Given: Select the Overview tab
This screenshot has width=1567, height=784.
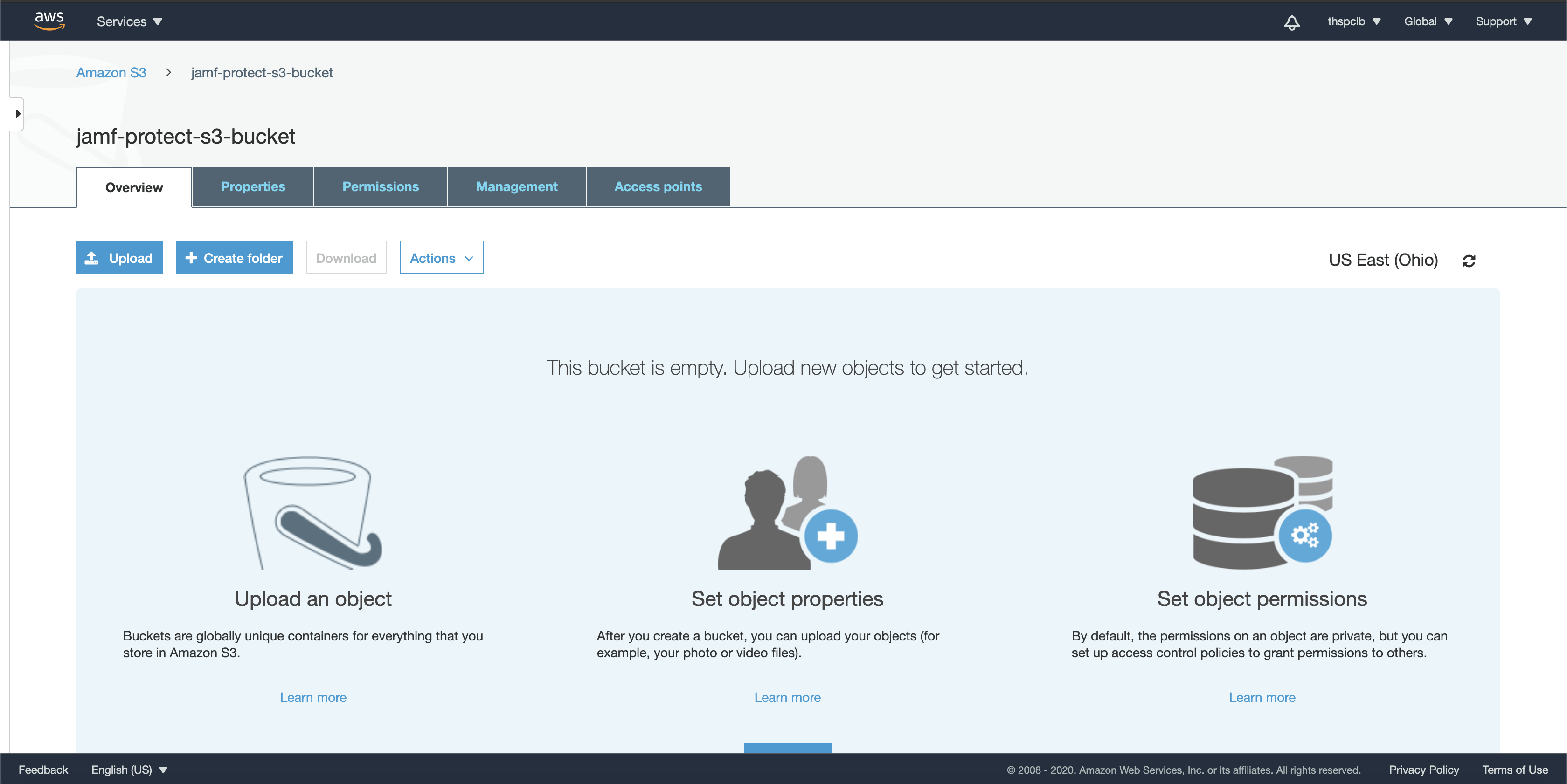Looking at the screenshot, I should click(x=134, y=187).
